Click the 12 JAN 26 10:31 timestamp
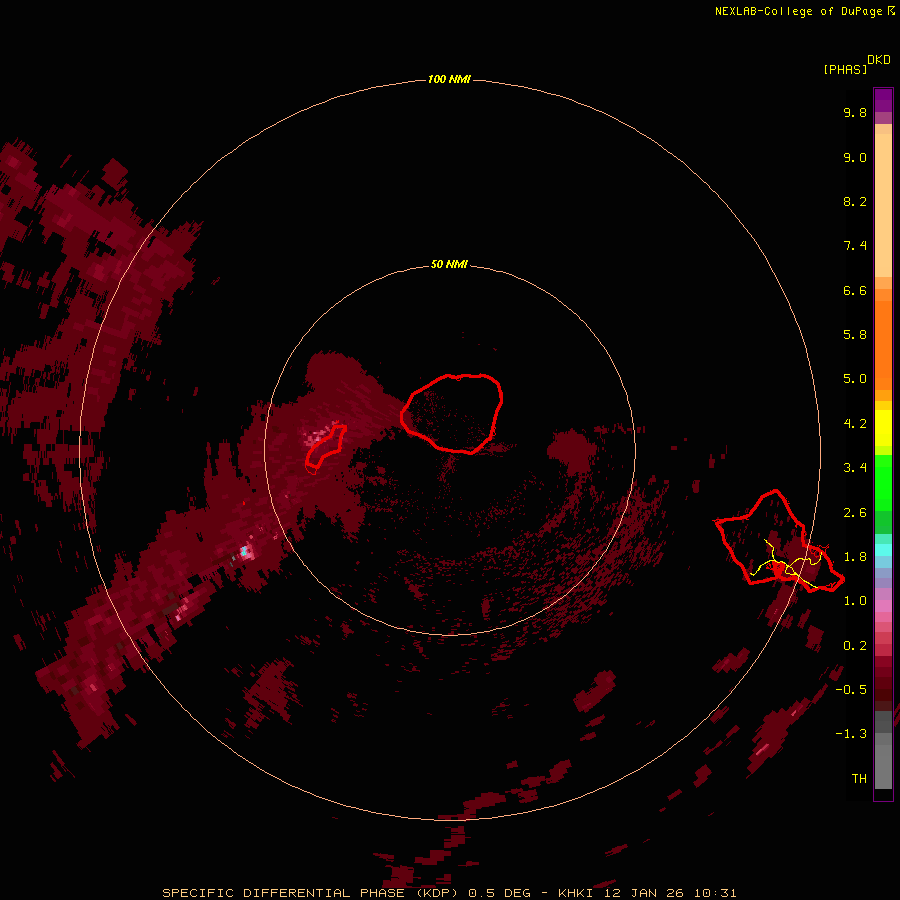This screenshot has height=900, width=900. [669, 893]
